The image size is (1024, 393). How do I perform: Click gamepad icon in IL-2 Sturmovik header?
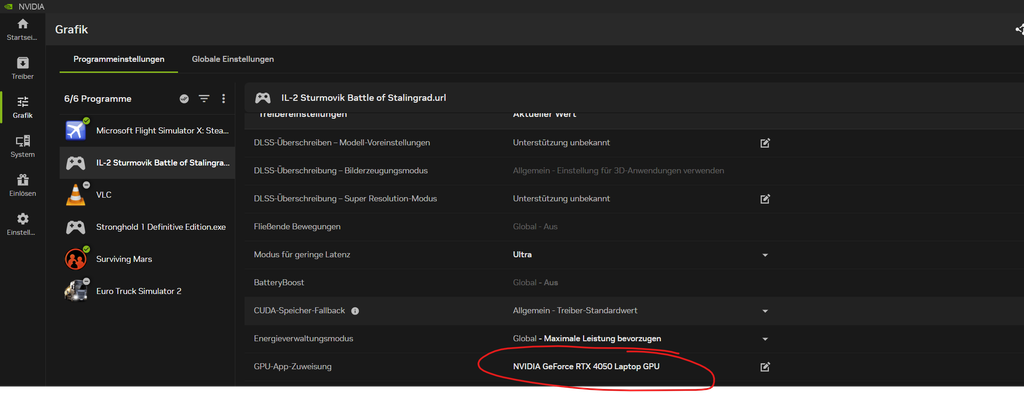click(x=263, y=98)
